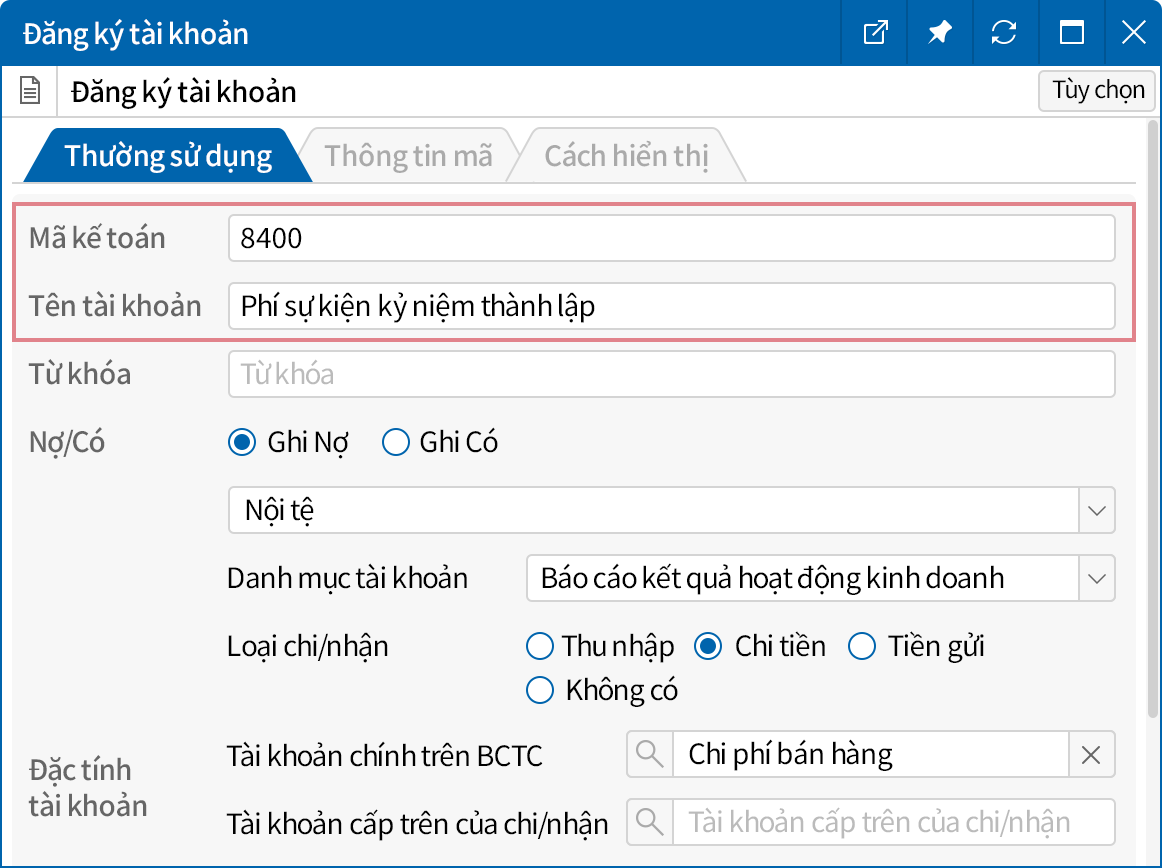Click the Từ khóa input field
Image resolution: width=1162 pixels, height=868 pixels.
point(670,375)
